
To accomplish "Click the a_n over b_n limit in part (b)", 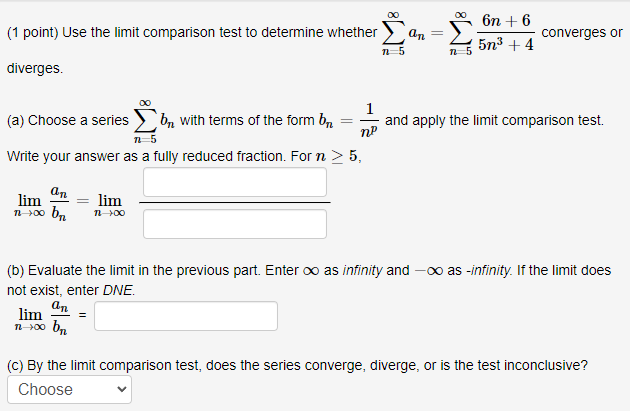I will click(x=42, y=317).
